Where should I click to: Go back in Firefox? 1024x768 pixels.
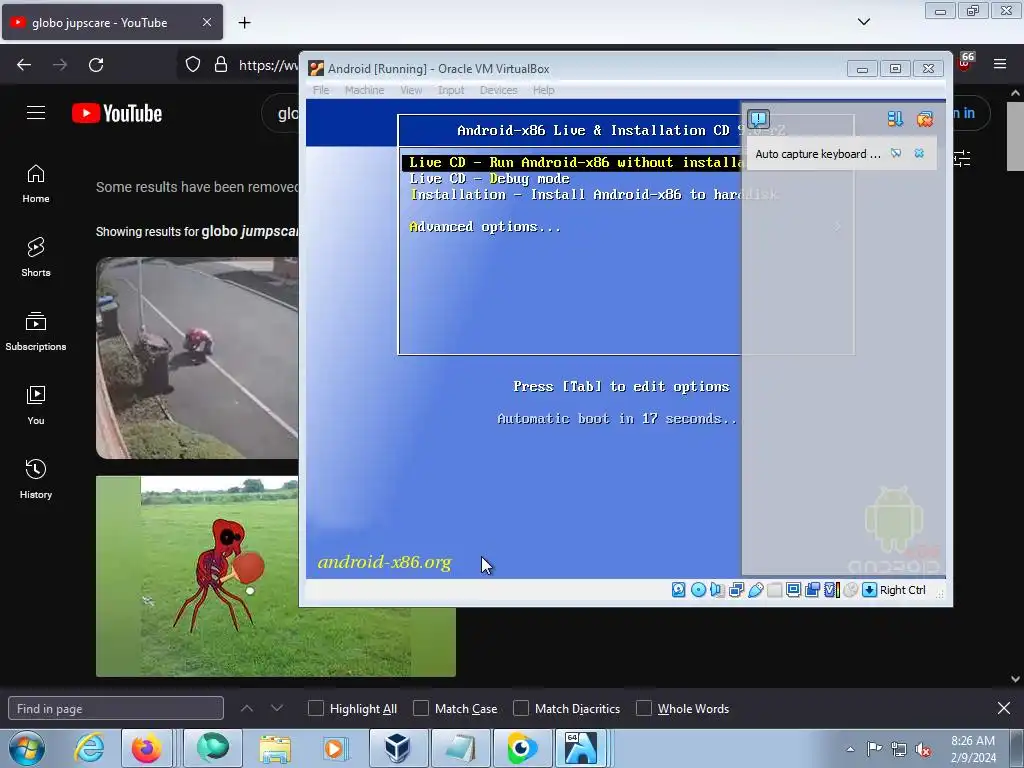tap(24, 65)
